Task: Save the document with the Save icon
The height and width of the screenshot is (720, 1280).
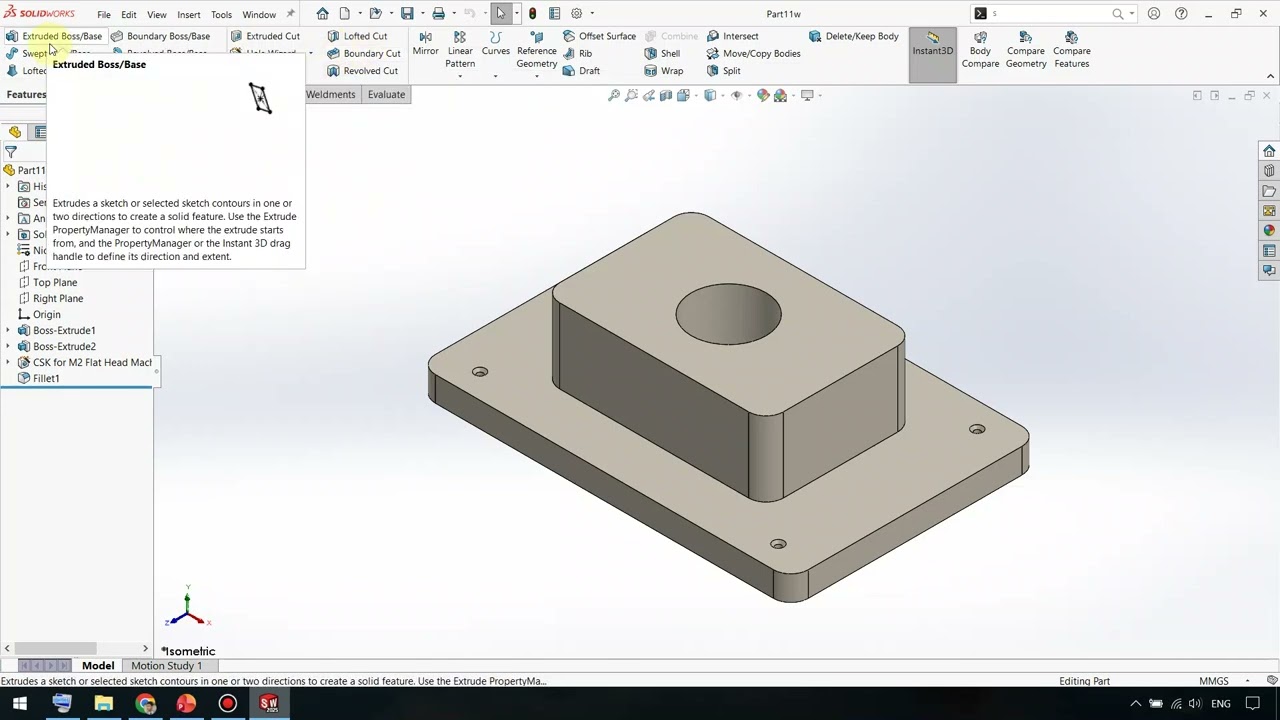Action: (407, 14)
